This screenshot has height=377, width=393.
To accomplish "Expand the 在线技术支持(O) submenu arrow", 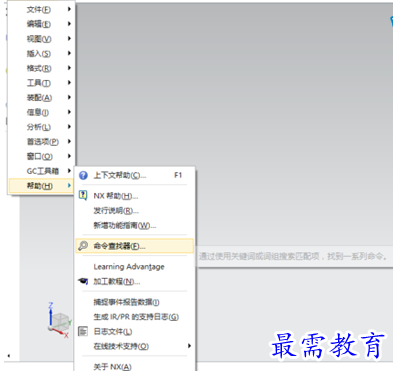I will pyautogui.click(x=189, y=346).
